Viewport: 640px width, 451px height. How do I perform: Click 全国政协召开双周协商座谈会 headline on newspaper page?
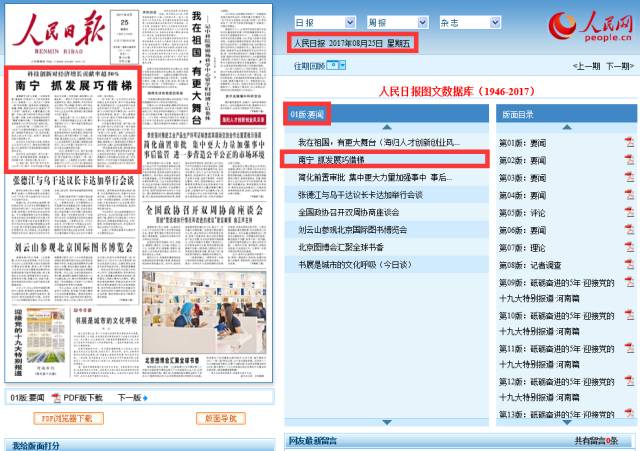204,210
